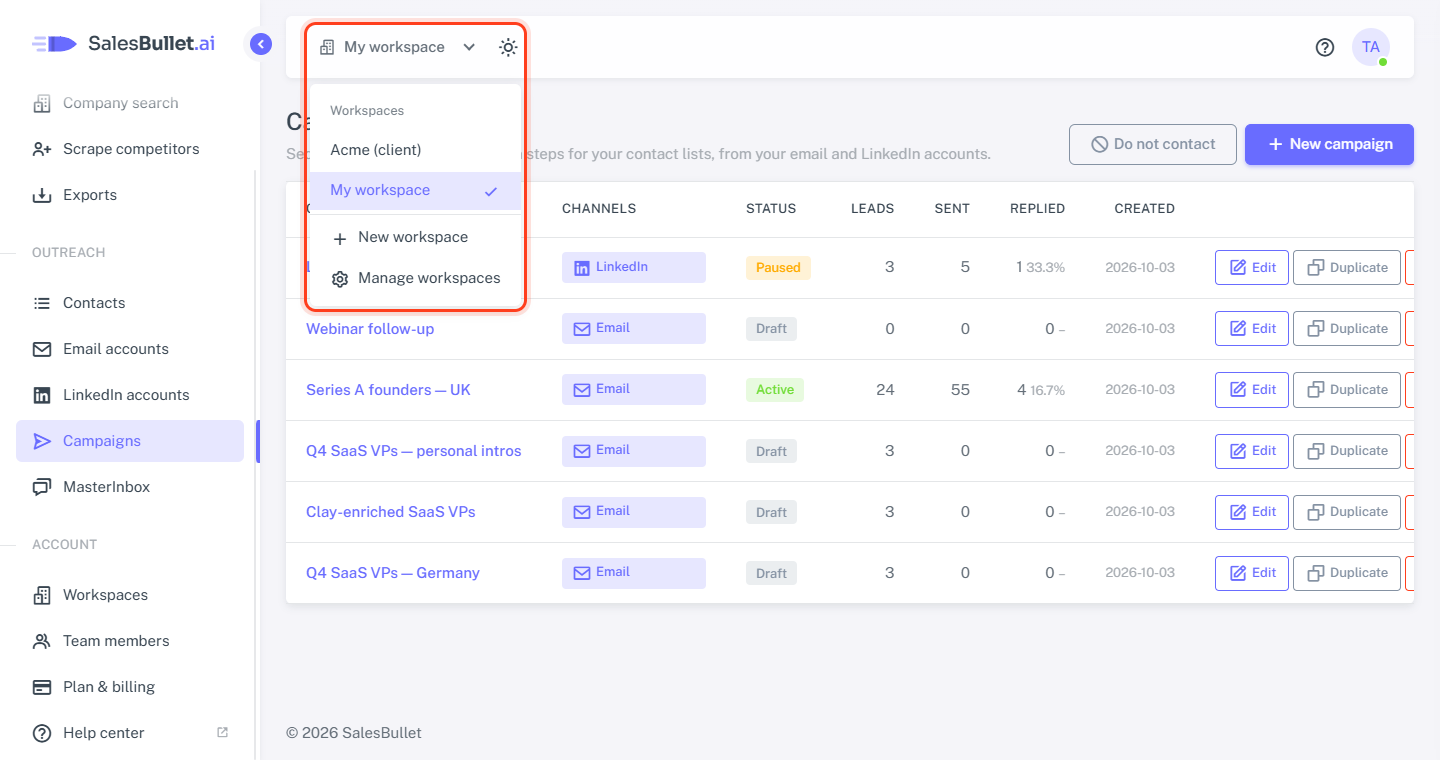Image resolution: width=1440 pixels, height=760 pixels.
Task: Open the TA user avatar menu
Action: tap(1371, 47)
